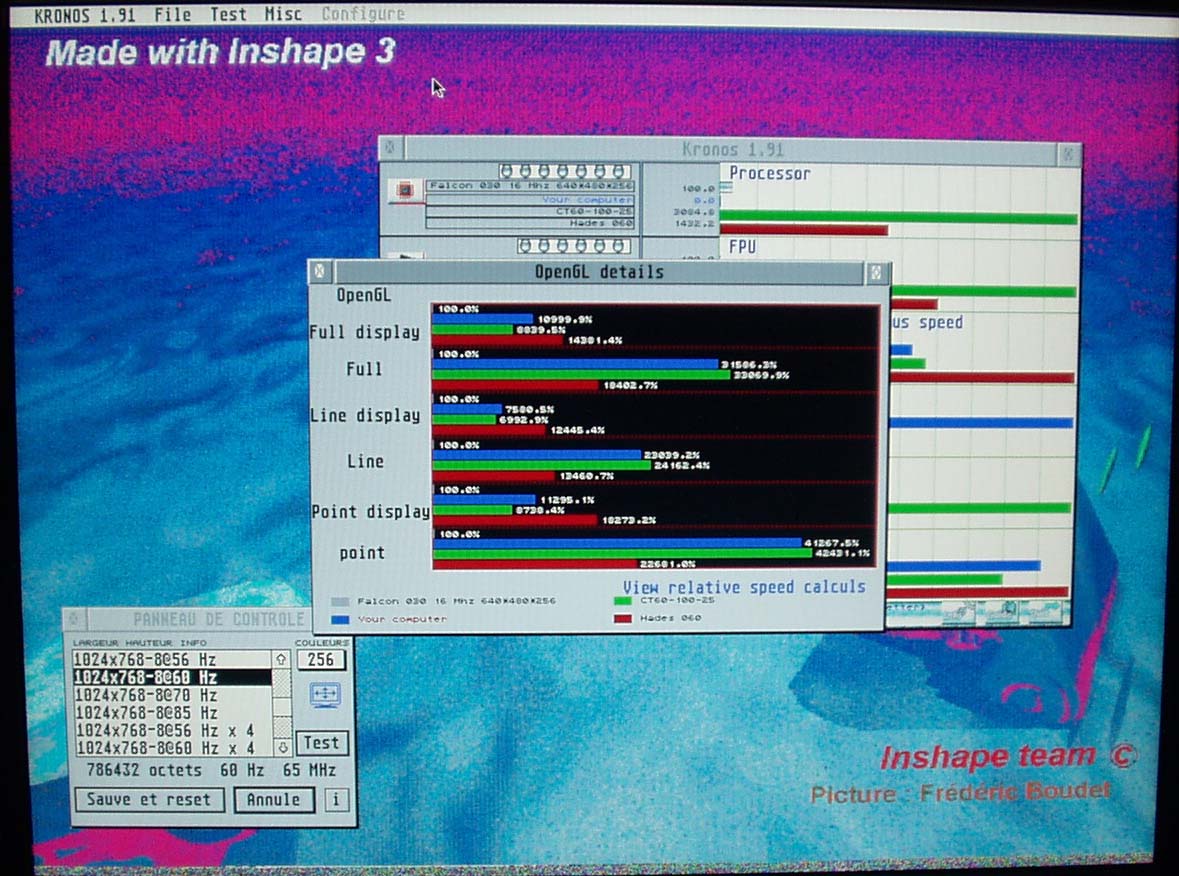The height and width of the screenshot is (876, 1179).
Task: Click the first mouse icon in Processor row
Action: pos(505,172)
